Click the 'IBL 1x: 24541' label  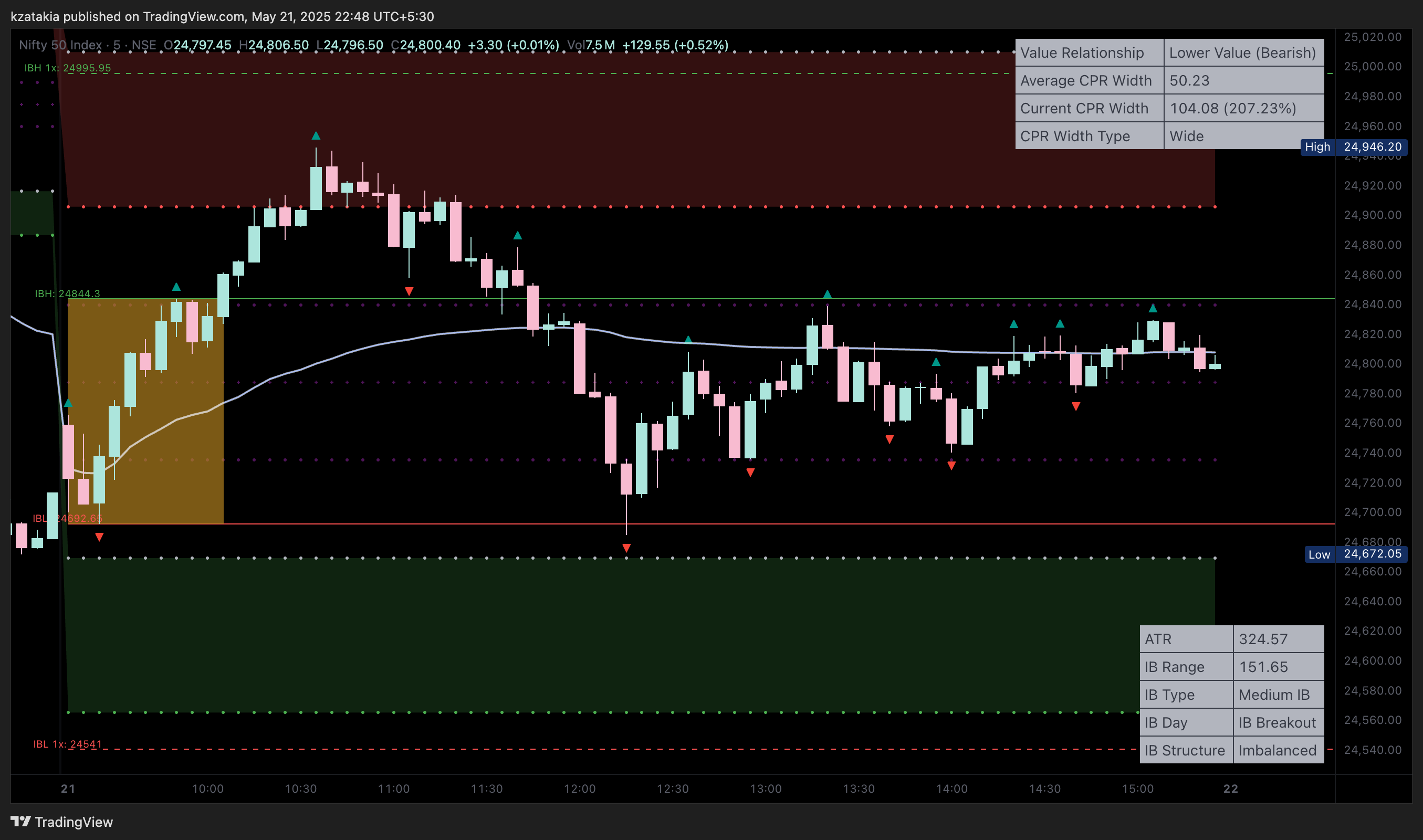click(67, 744)
